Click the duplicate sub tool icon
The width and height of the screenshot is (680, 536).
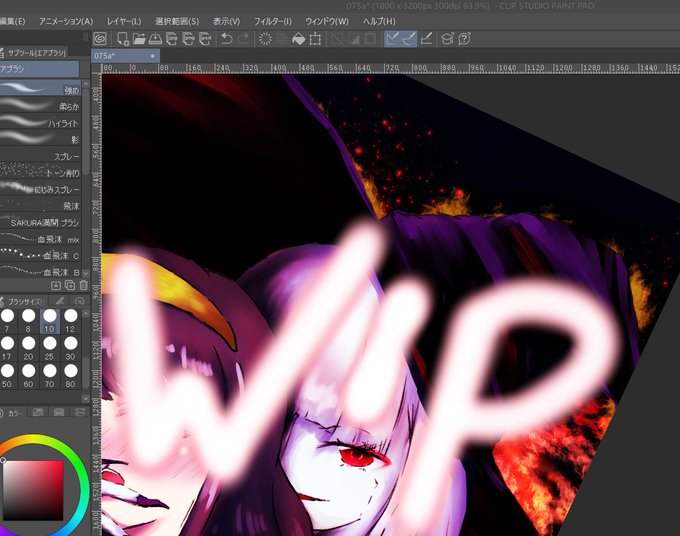[x=69, y=285]
